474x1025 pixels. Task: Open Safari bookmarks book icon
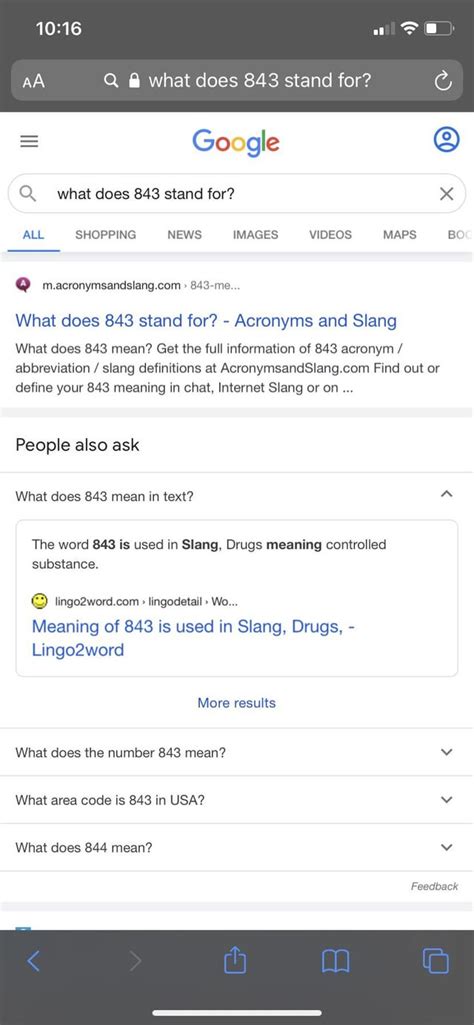335,961
